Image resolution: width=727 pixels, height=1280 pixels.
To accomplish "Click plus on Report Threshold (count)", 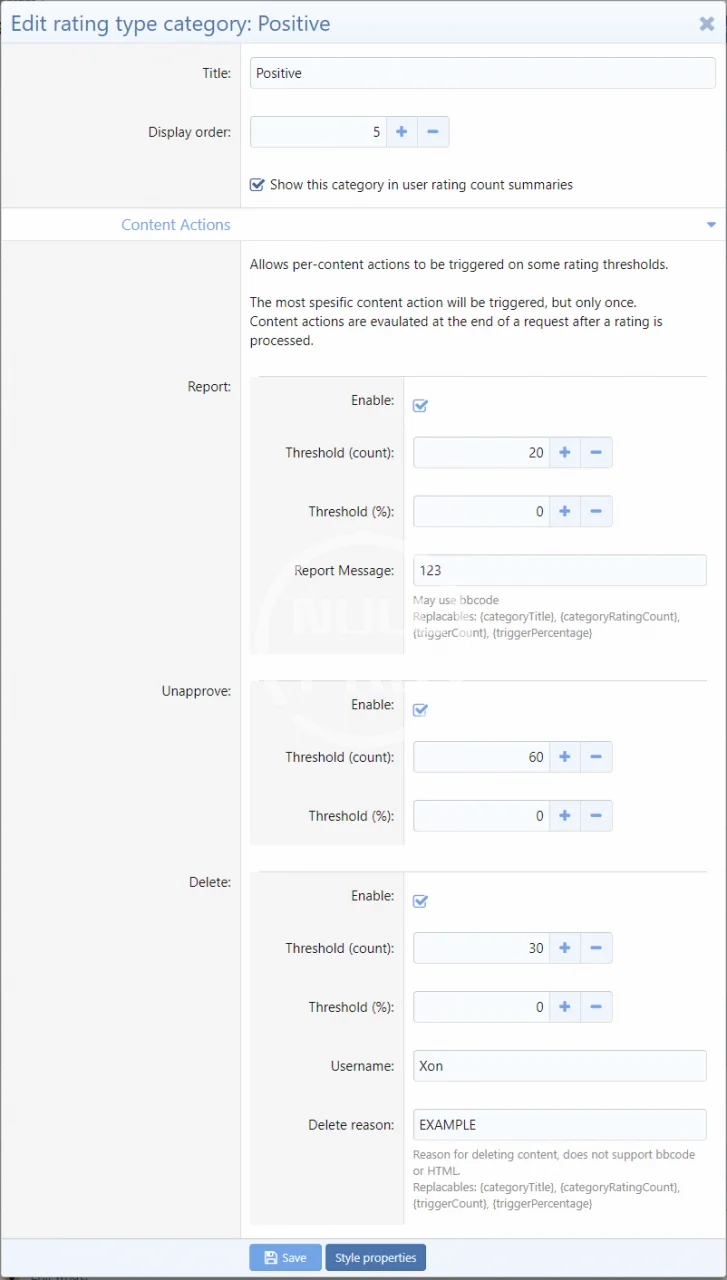I will point(565,453).
